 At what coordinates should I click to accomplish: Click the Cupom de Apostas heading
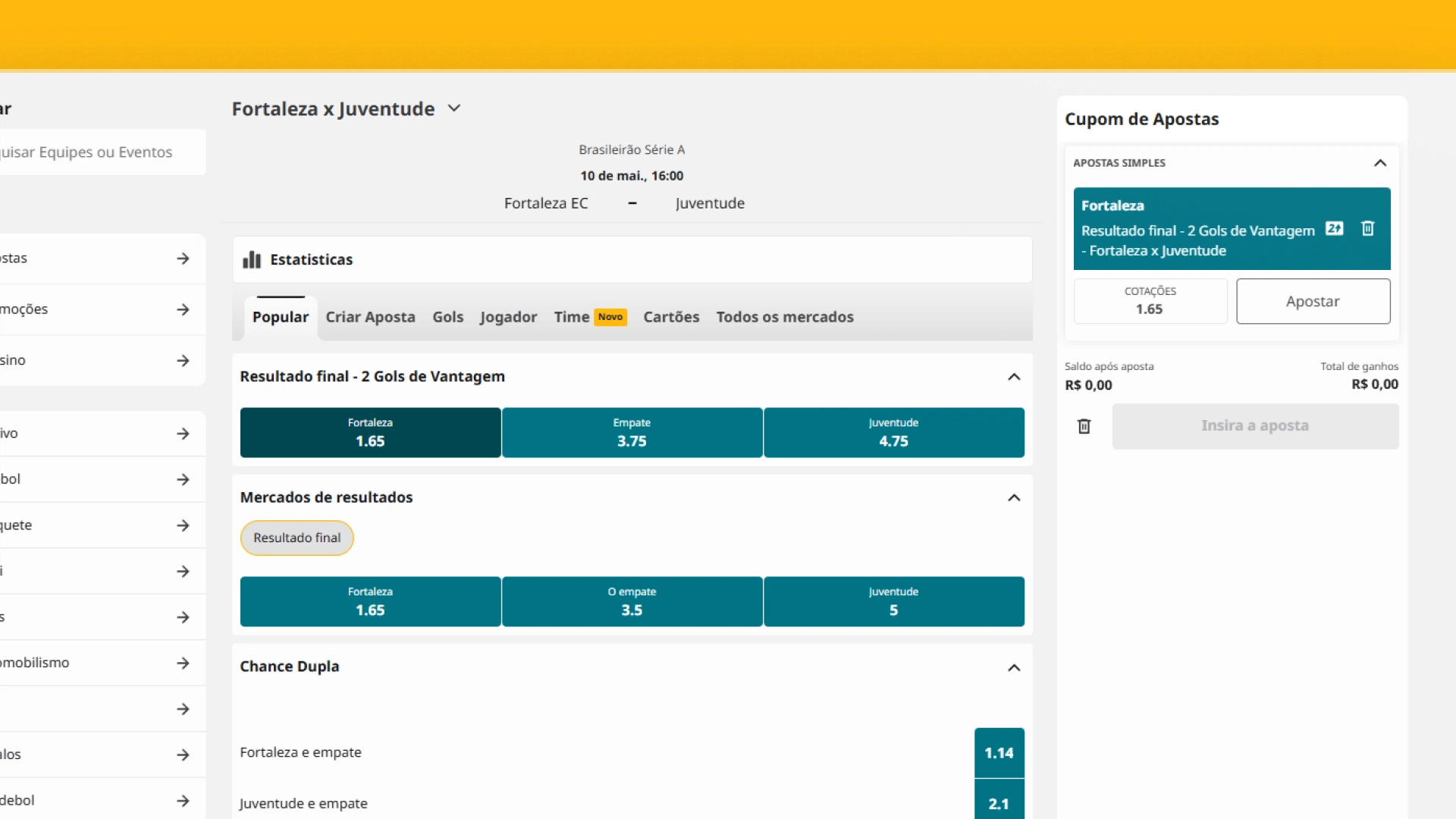[x=1141, y=119]
